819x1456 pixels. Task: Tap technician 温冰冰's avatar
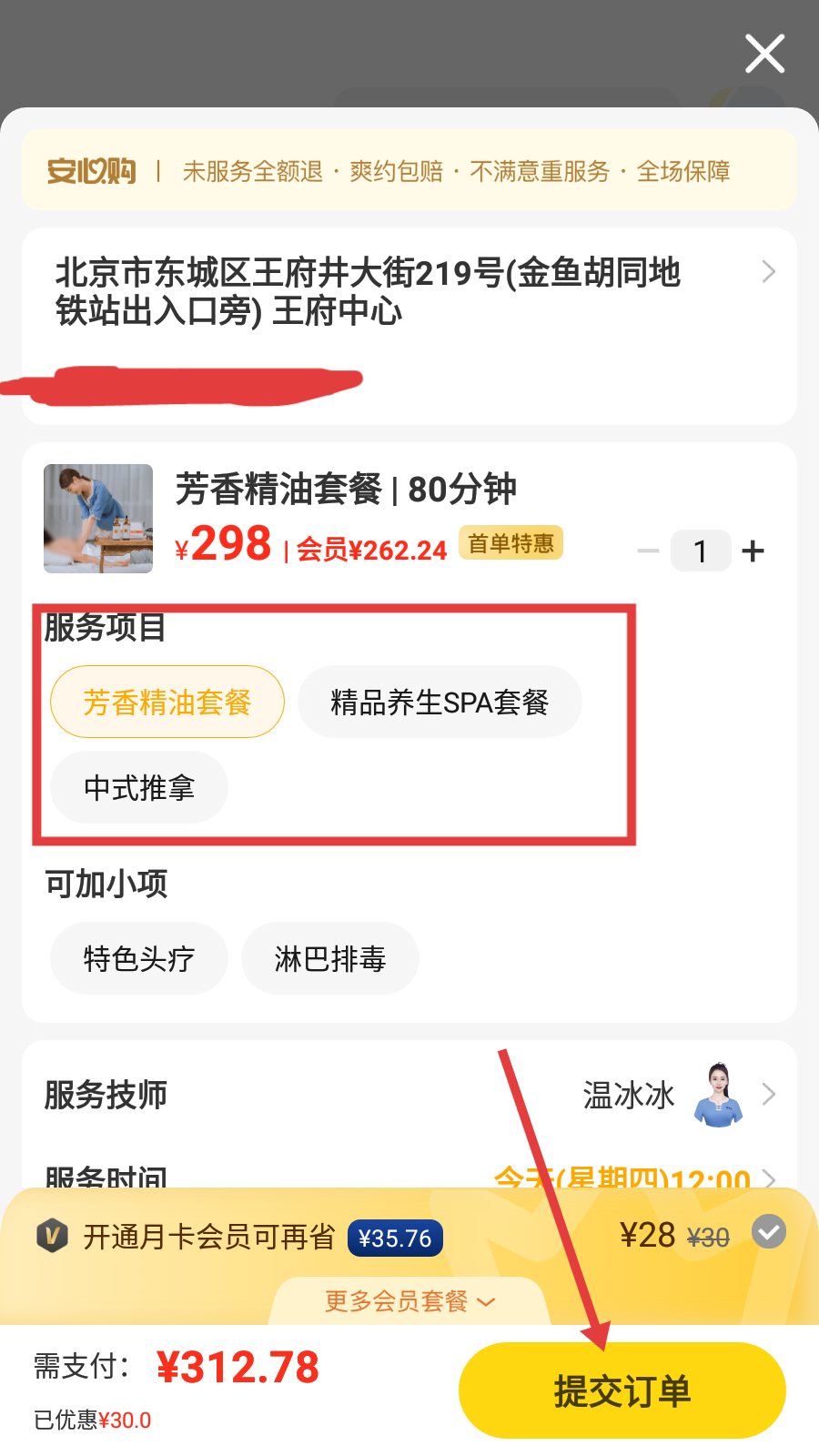(x=719, y=1095)
